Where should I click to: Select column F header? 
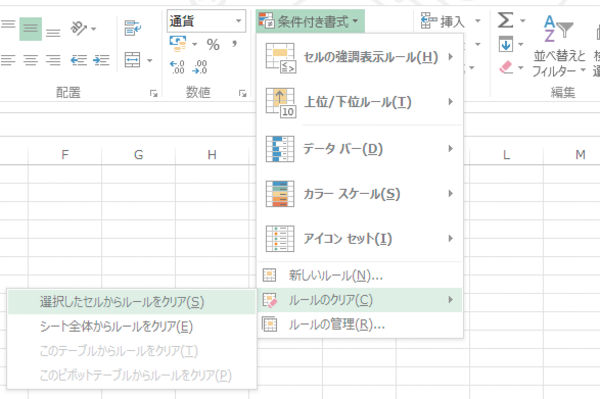tap(65, 155)
